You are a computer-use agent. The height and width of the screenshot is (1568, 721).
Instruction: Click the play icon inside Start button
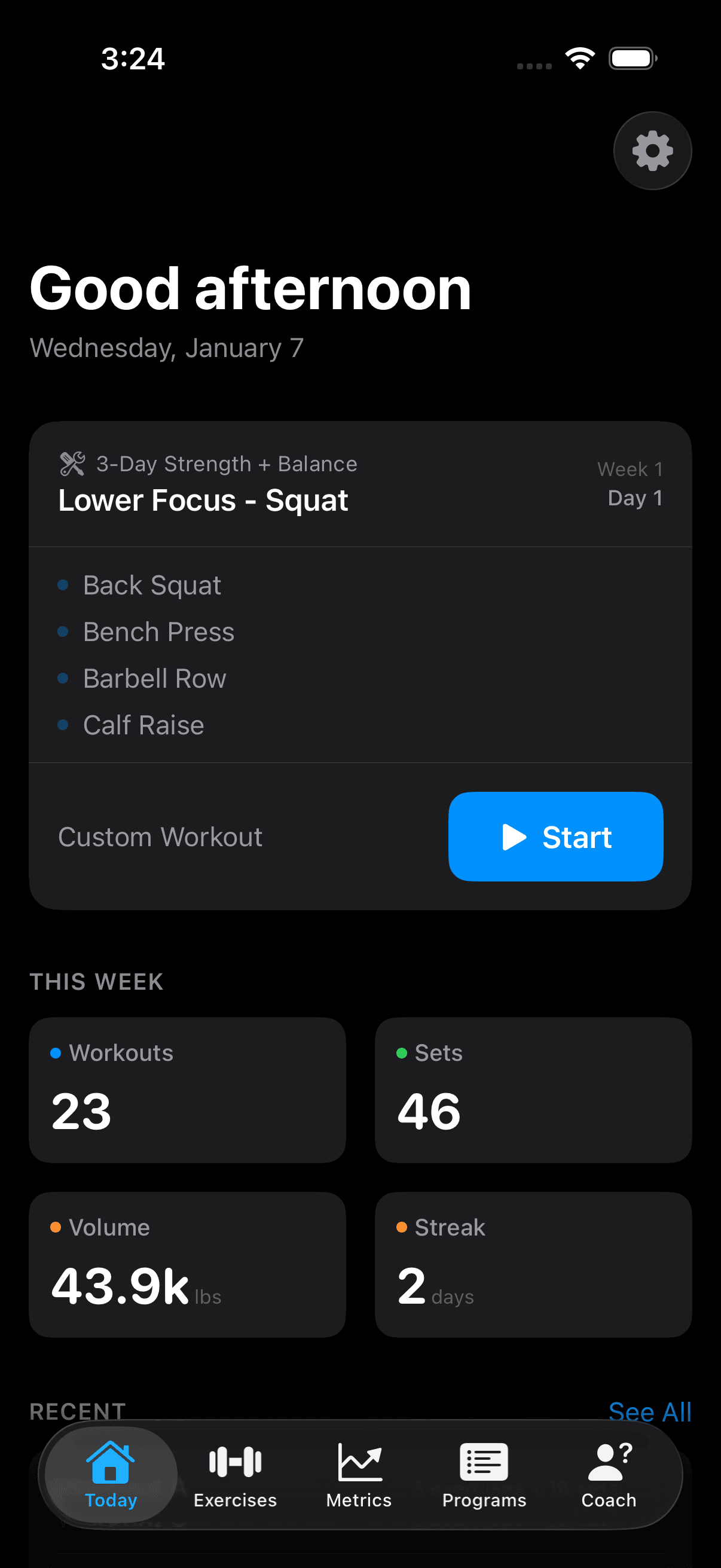pos(514,837)
